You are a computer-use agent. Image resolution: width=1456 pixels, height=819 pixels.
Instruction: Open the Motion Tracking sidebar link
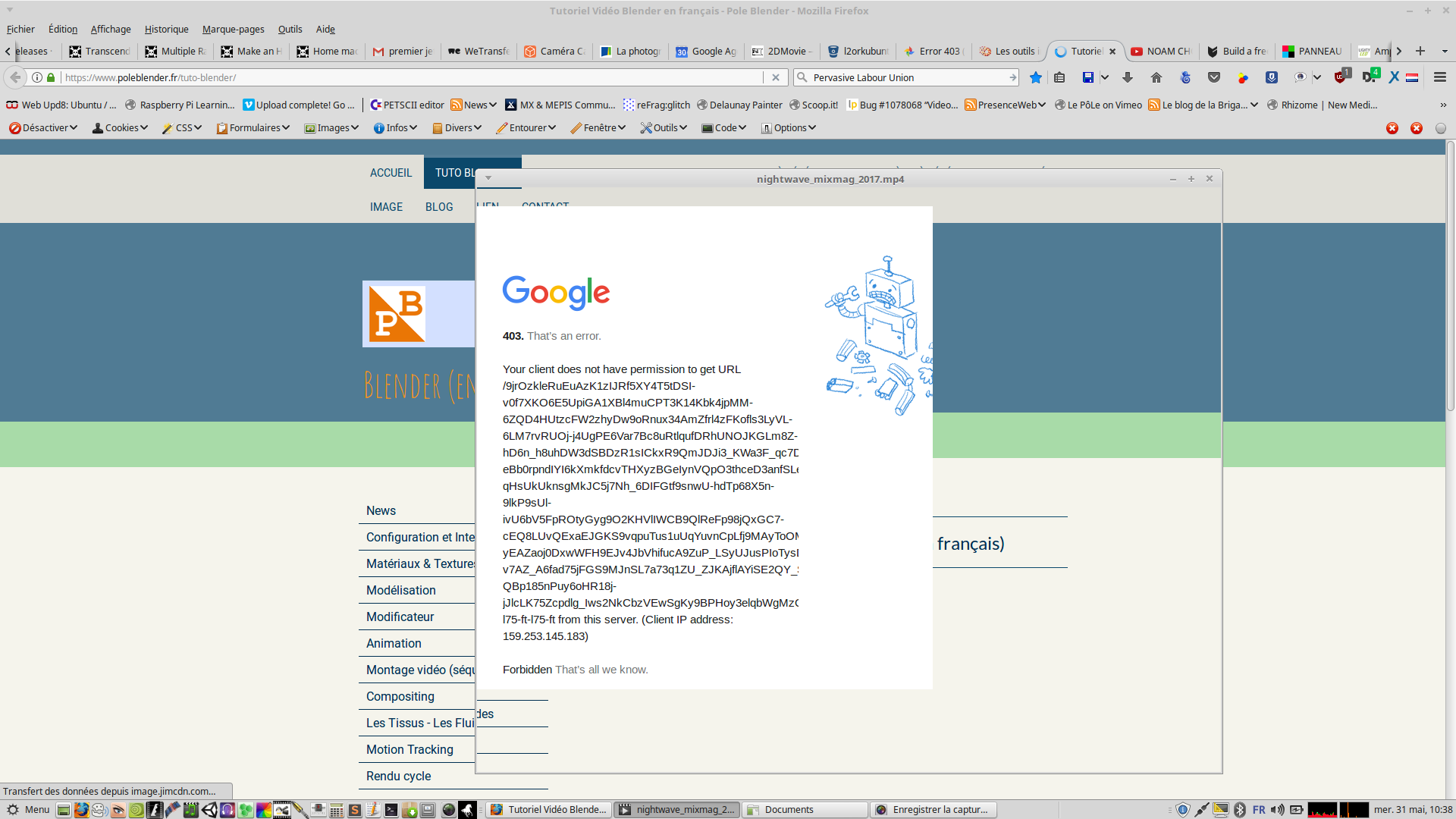click(409, 749)
